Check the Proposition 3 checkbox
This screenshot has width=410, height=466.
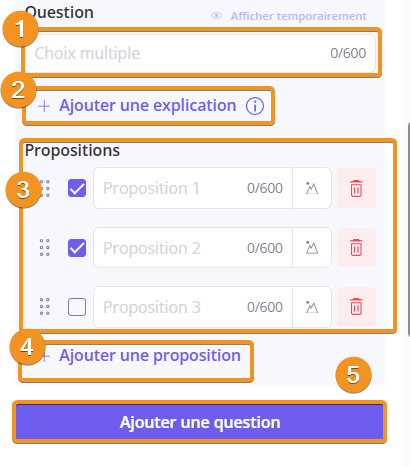click(x=77, y=307)
